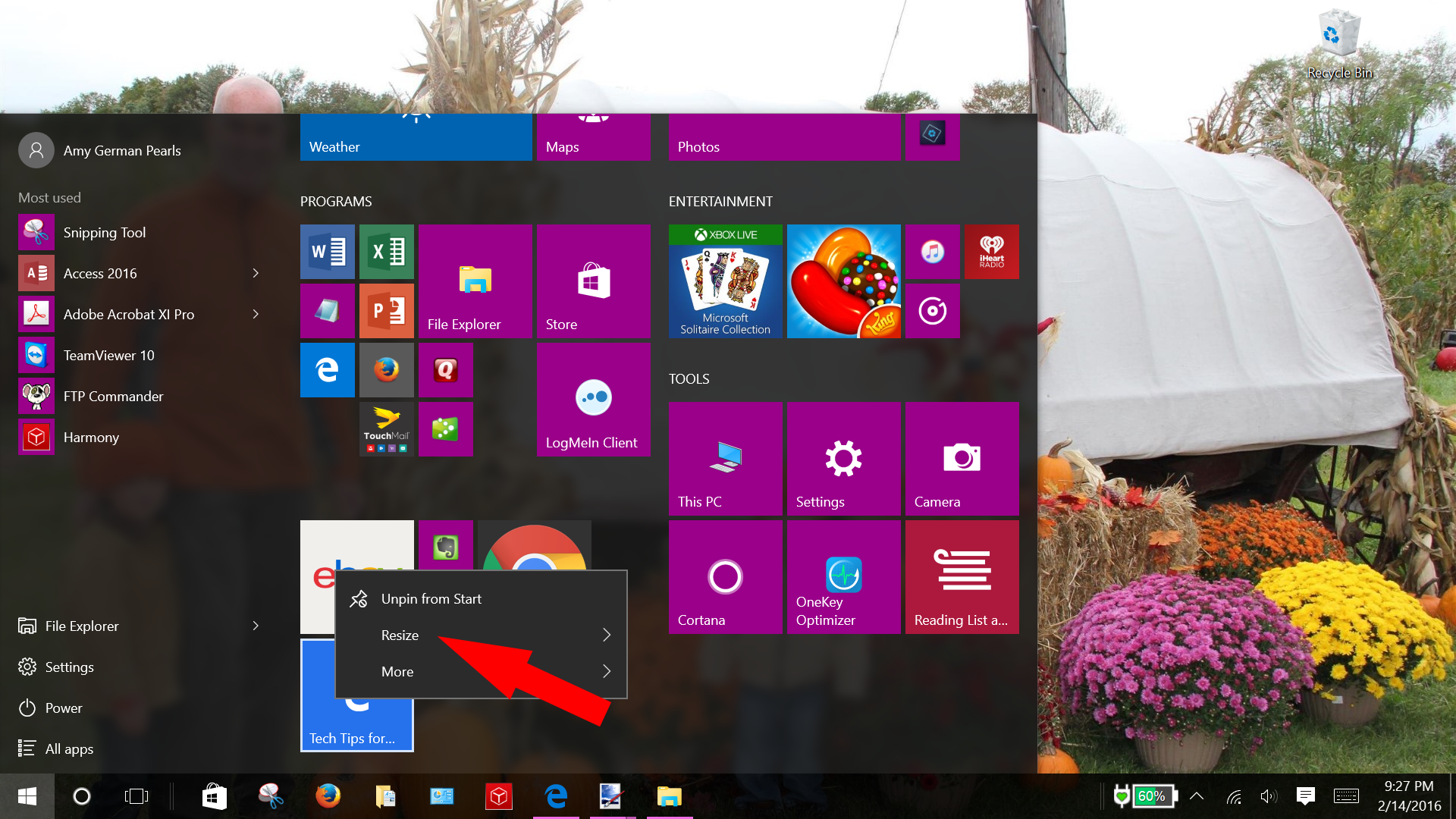Open the iHeartRadio tile
Viewport: 1456px width, 819px height.
pyautogui.click(x=991, y=251)
